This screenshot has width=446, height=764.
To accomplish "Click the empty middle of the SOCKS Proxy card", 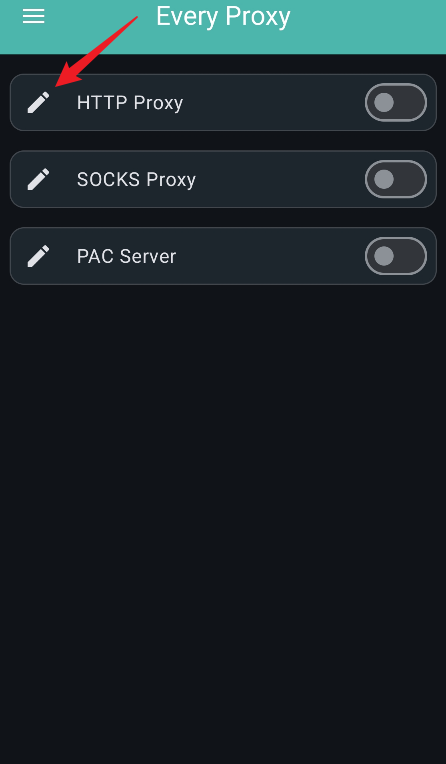I will 280,179.
